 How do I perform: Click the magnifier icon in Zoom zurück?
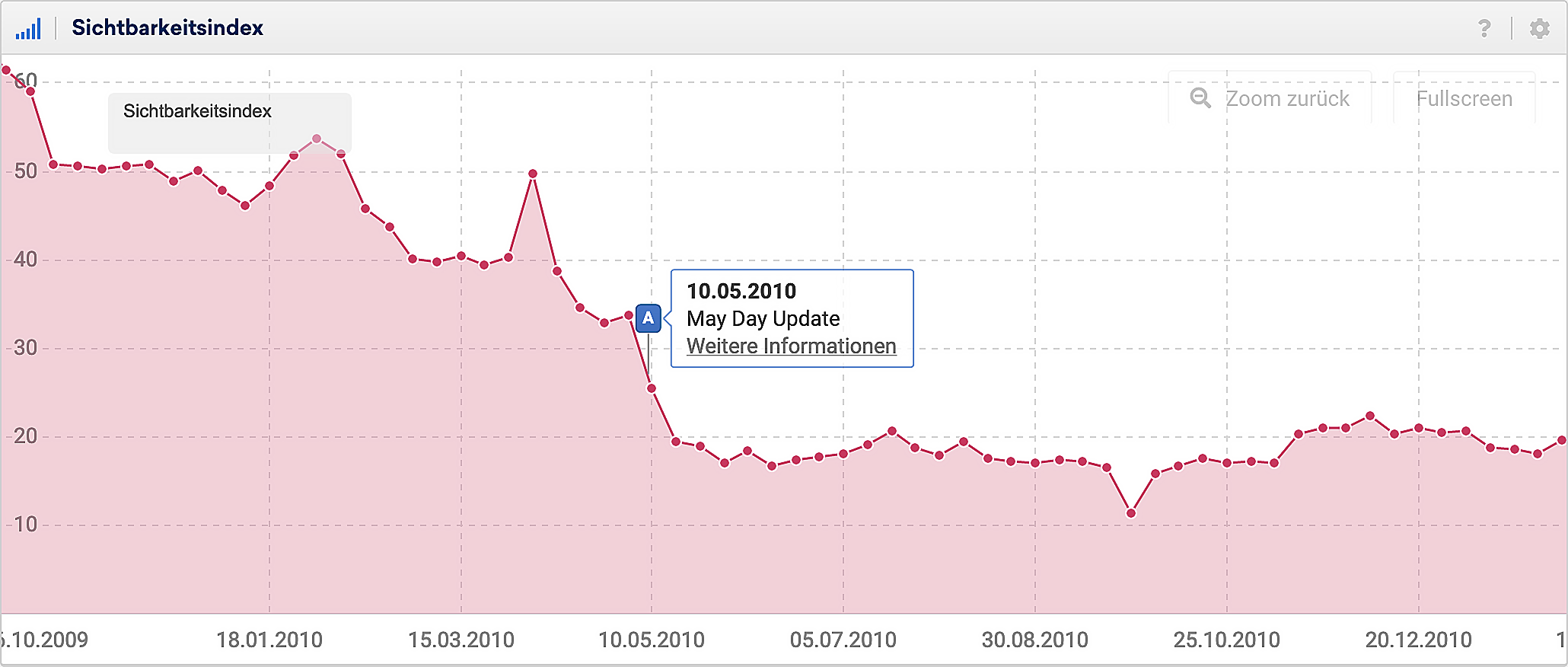point(1200,98)
